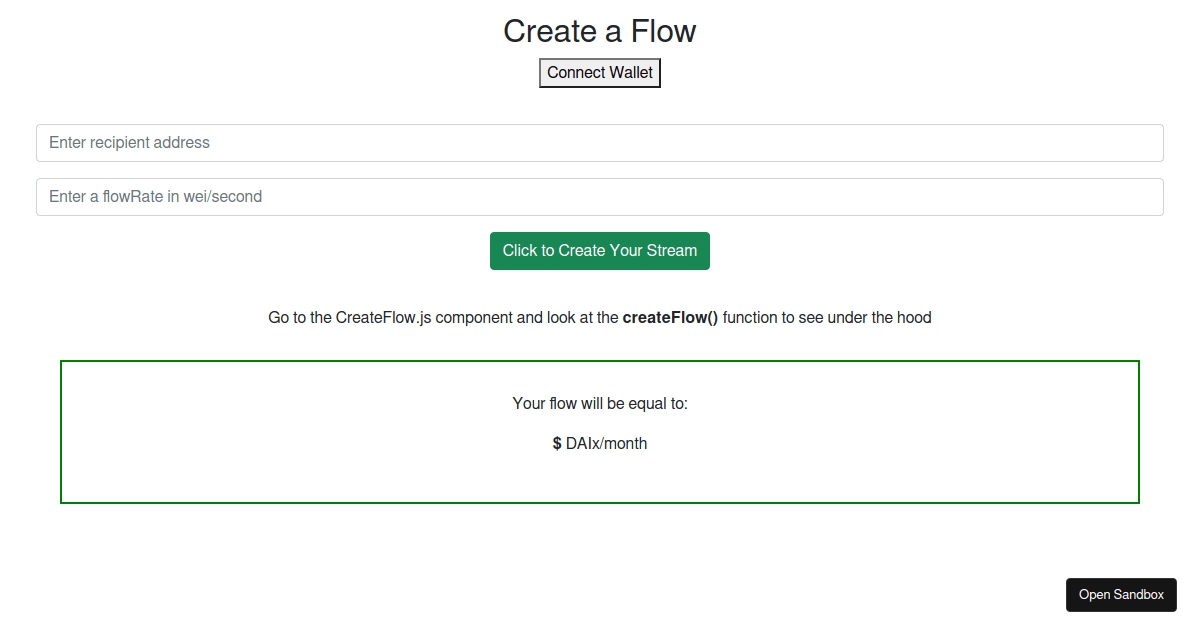Select the $ DAIx/month label
The width and height of the screenshot is (1200, 630).
click(599, 443)
